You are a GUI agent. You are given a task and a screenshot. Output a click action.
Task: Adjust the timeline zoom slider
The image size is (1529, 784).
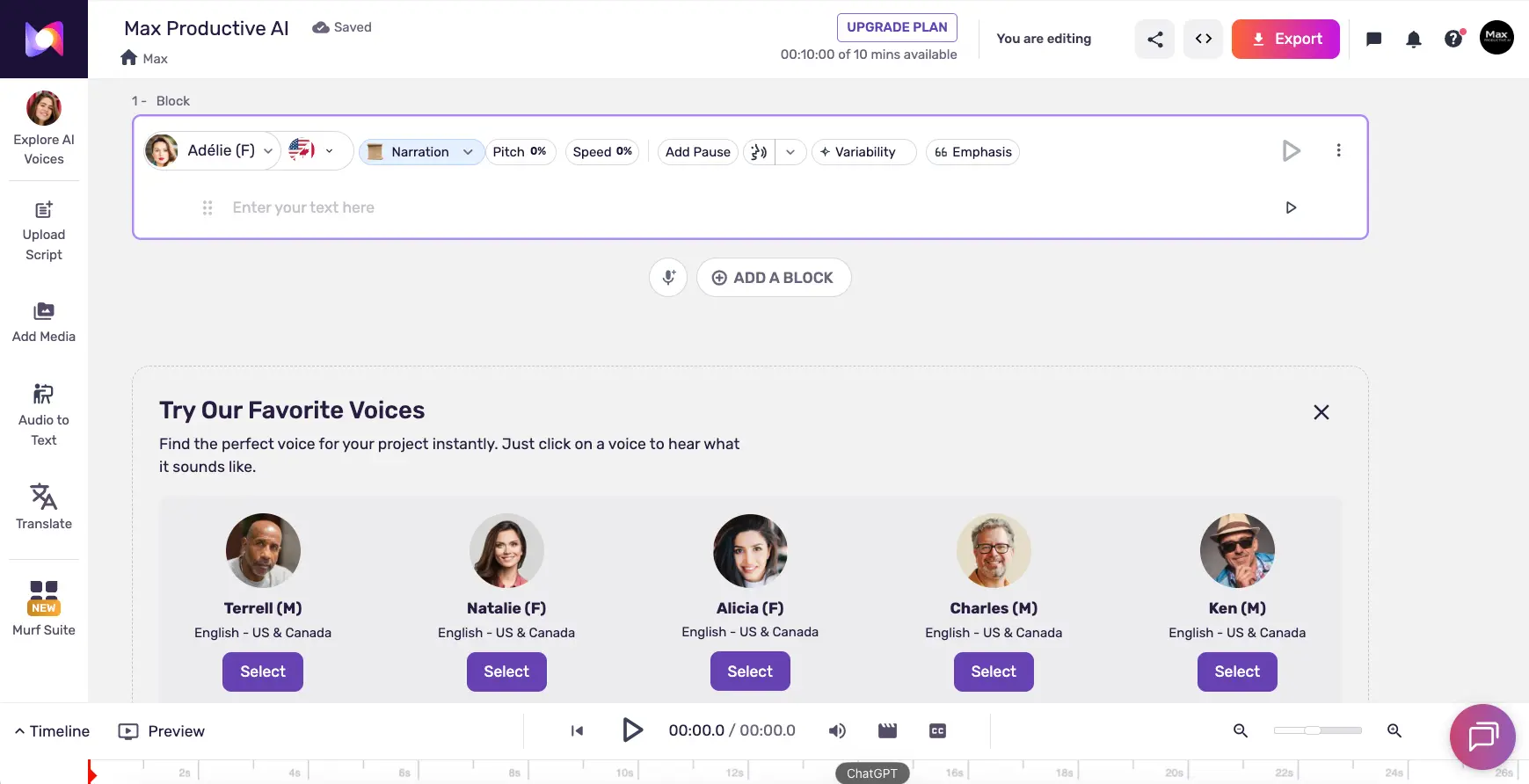pos(1313,730)
